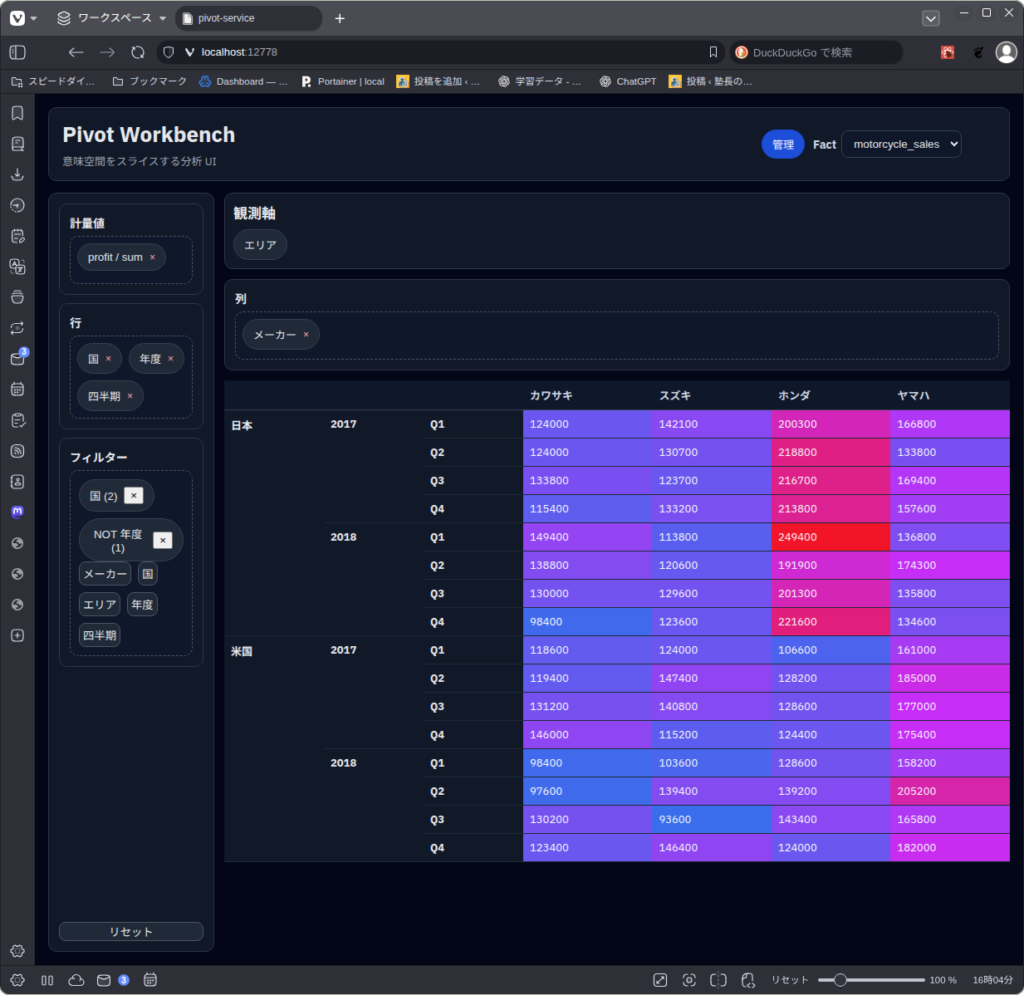Adjust the page zoom slider

pos(841,980)
